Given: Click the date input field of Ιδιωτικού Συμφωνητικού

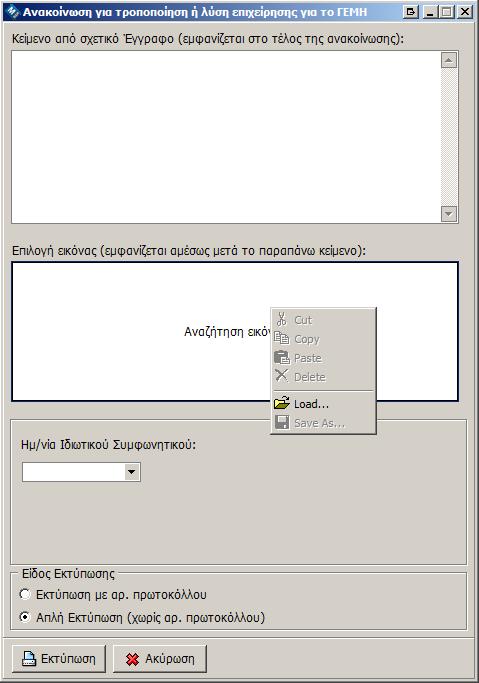Looking at the screenshot, I should 73,472.
